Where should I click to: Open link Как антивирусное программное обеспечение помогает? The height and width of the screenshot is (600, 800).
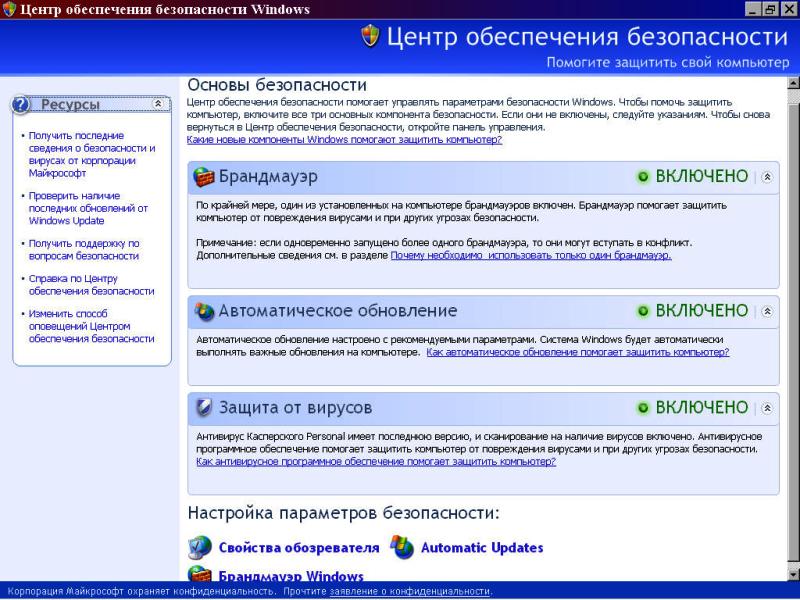[376, 462]
